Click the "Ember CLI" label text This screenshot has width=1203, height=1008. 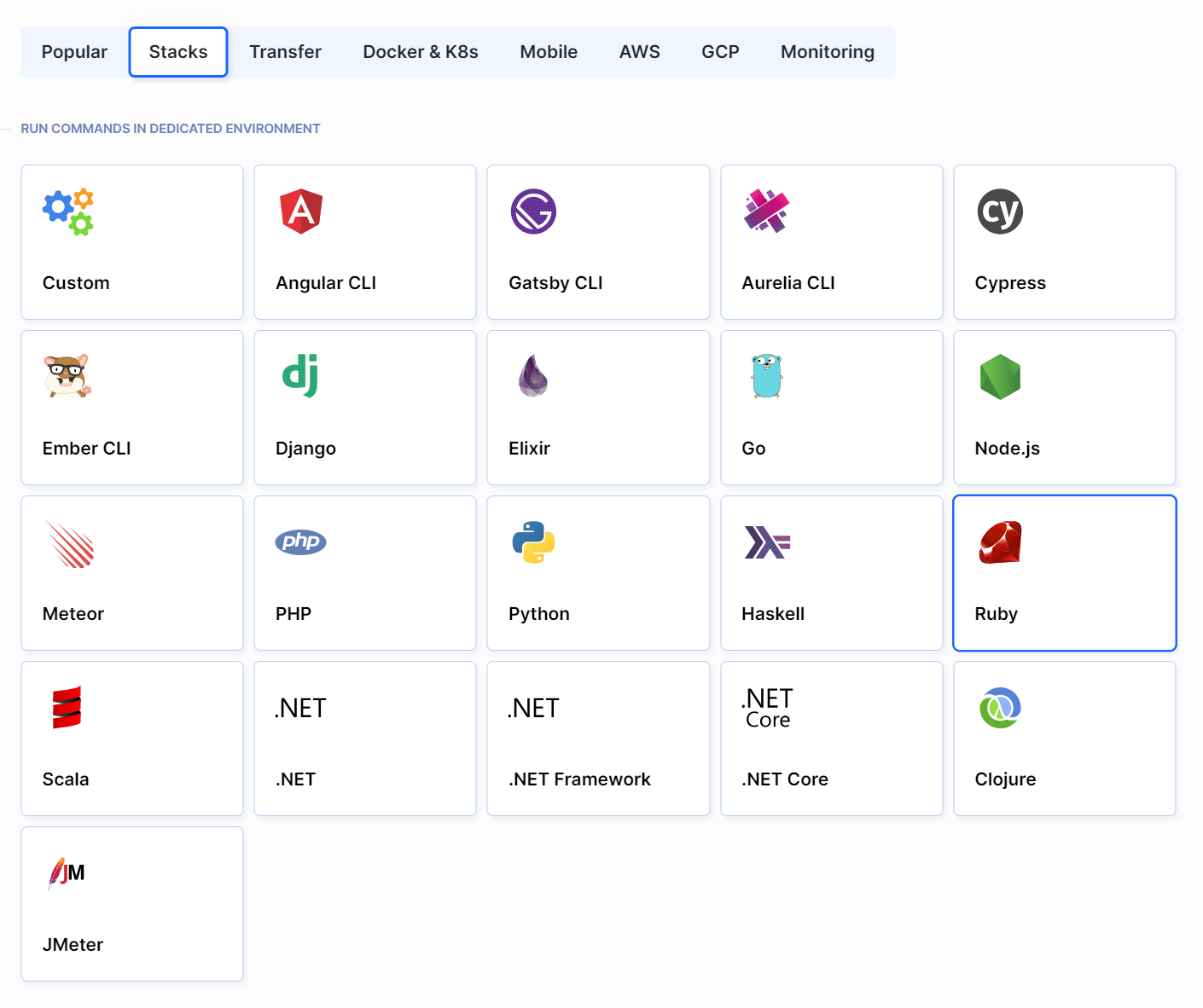tap(86, 449)
